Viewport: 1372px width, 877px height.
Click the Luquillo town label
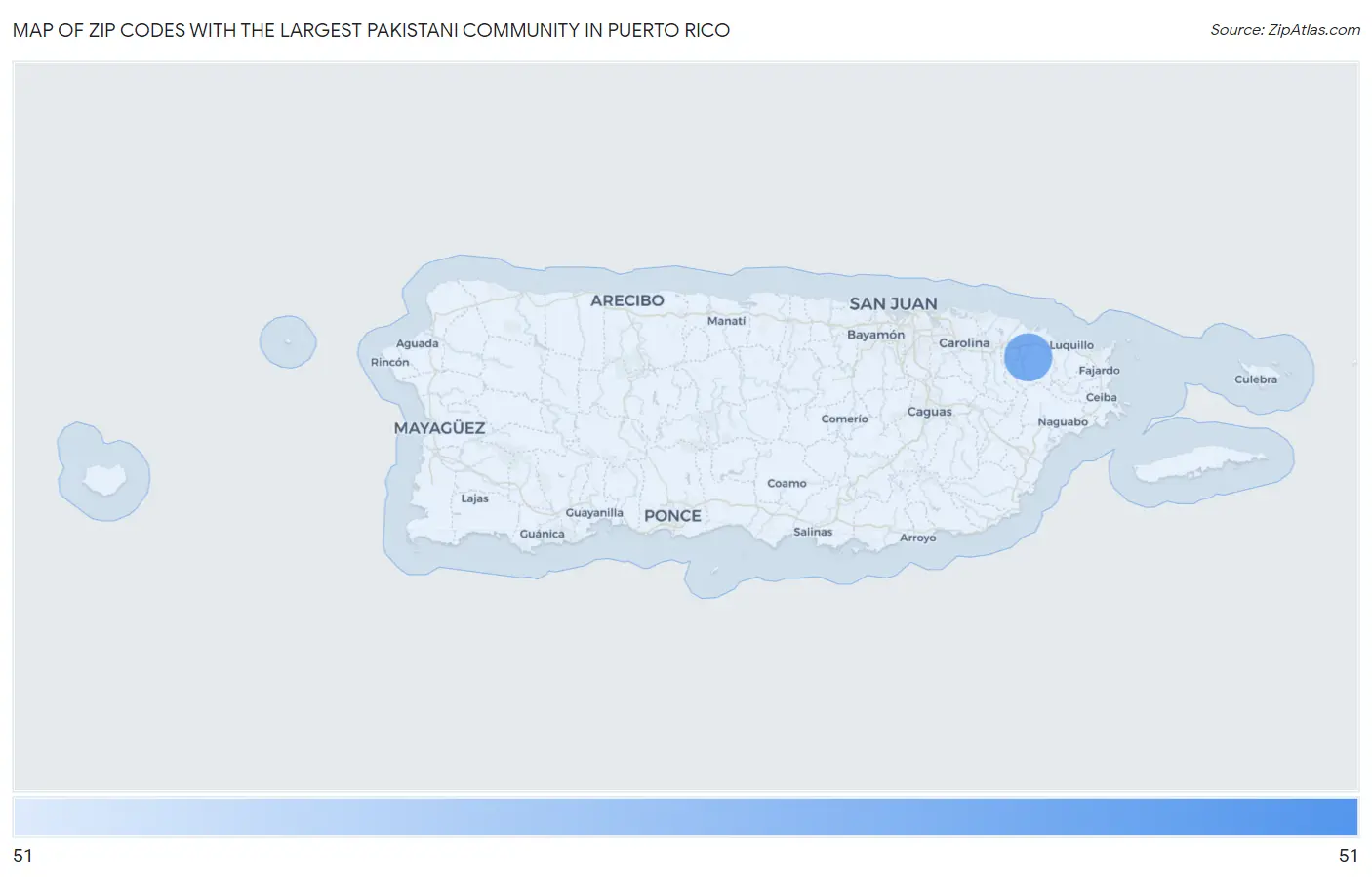pos(1071,345)
